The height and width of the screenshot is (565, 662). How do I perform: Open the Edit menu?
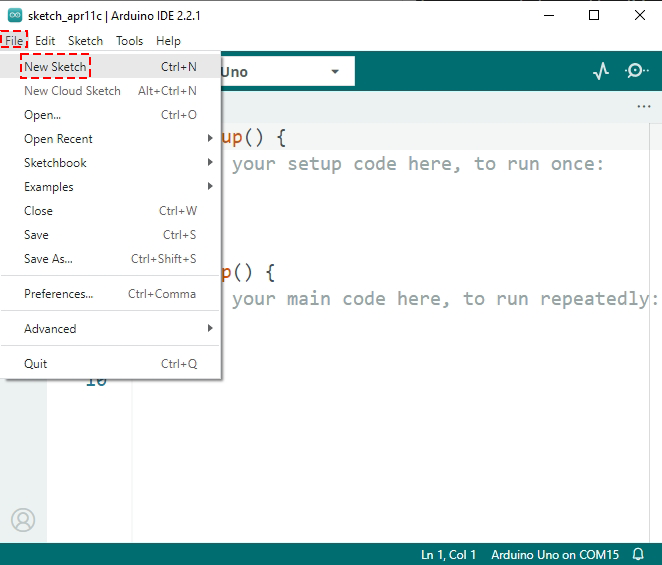(x=45, y=41)
